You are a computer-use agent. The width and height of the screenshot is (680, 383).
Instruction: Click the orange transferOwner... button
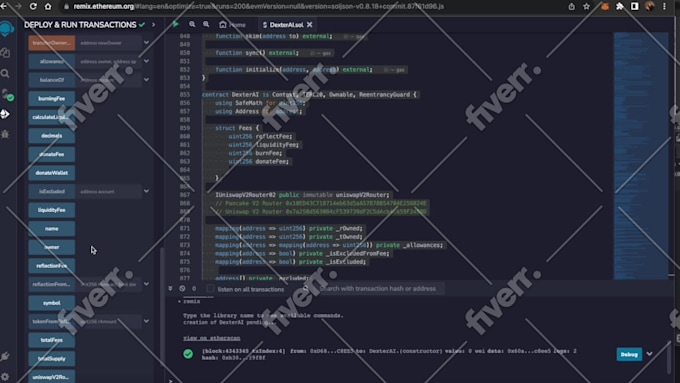52,43
